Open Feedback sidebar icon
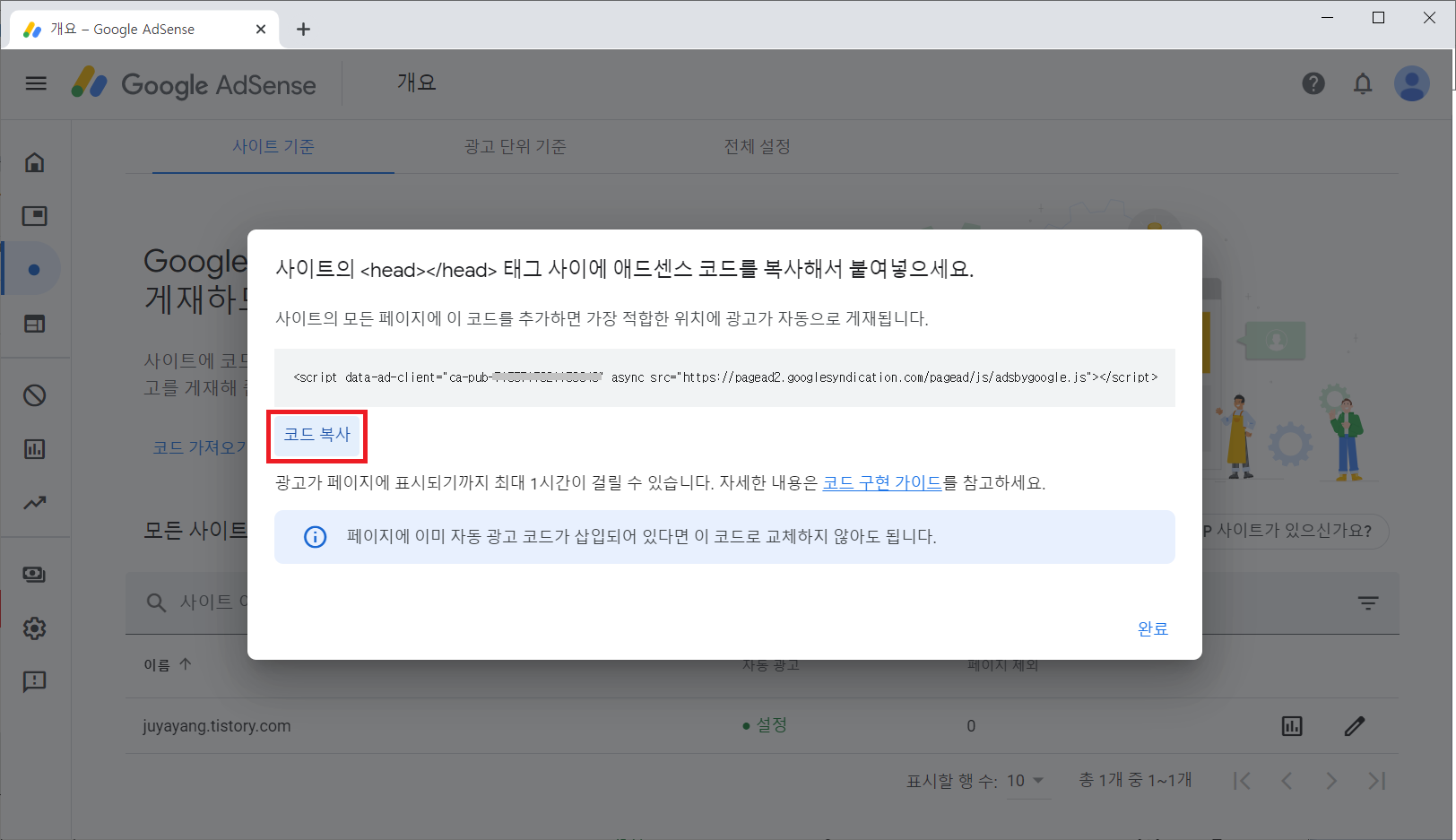Image resolution: width=1456 pixels, height=840 pixels. pyautogui.click(x=35, y=682)
